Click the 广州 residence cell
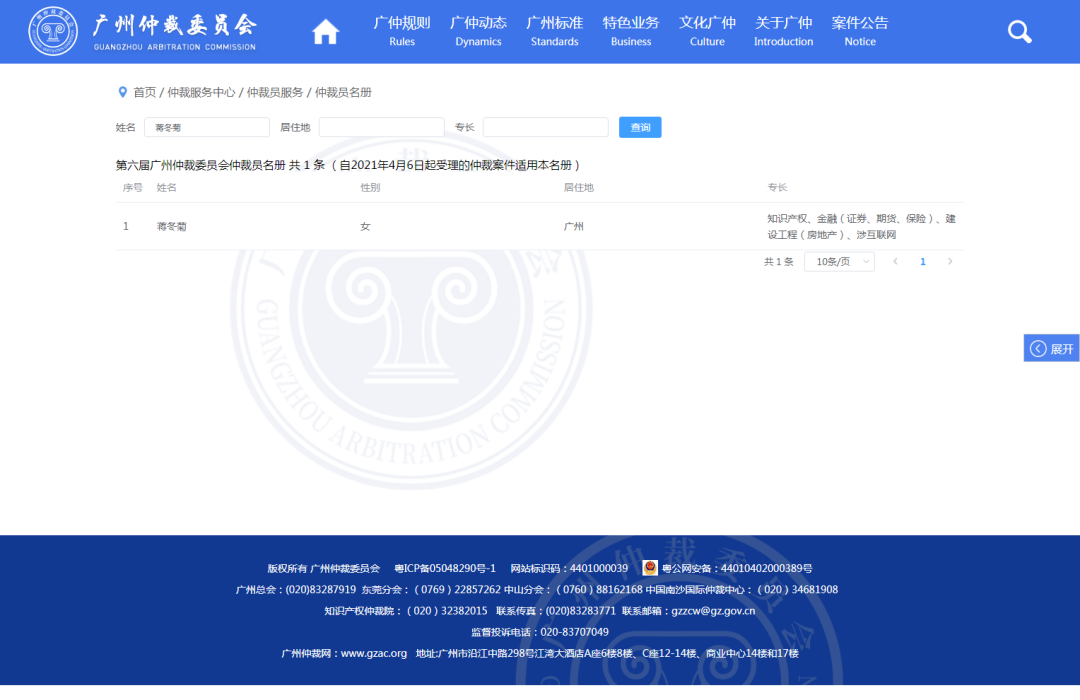The height and width of the screenshot is (700, 1080). (x=573, y=226)
